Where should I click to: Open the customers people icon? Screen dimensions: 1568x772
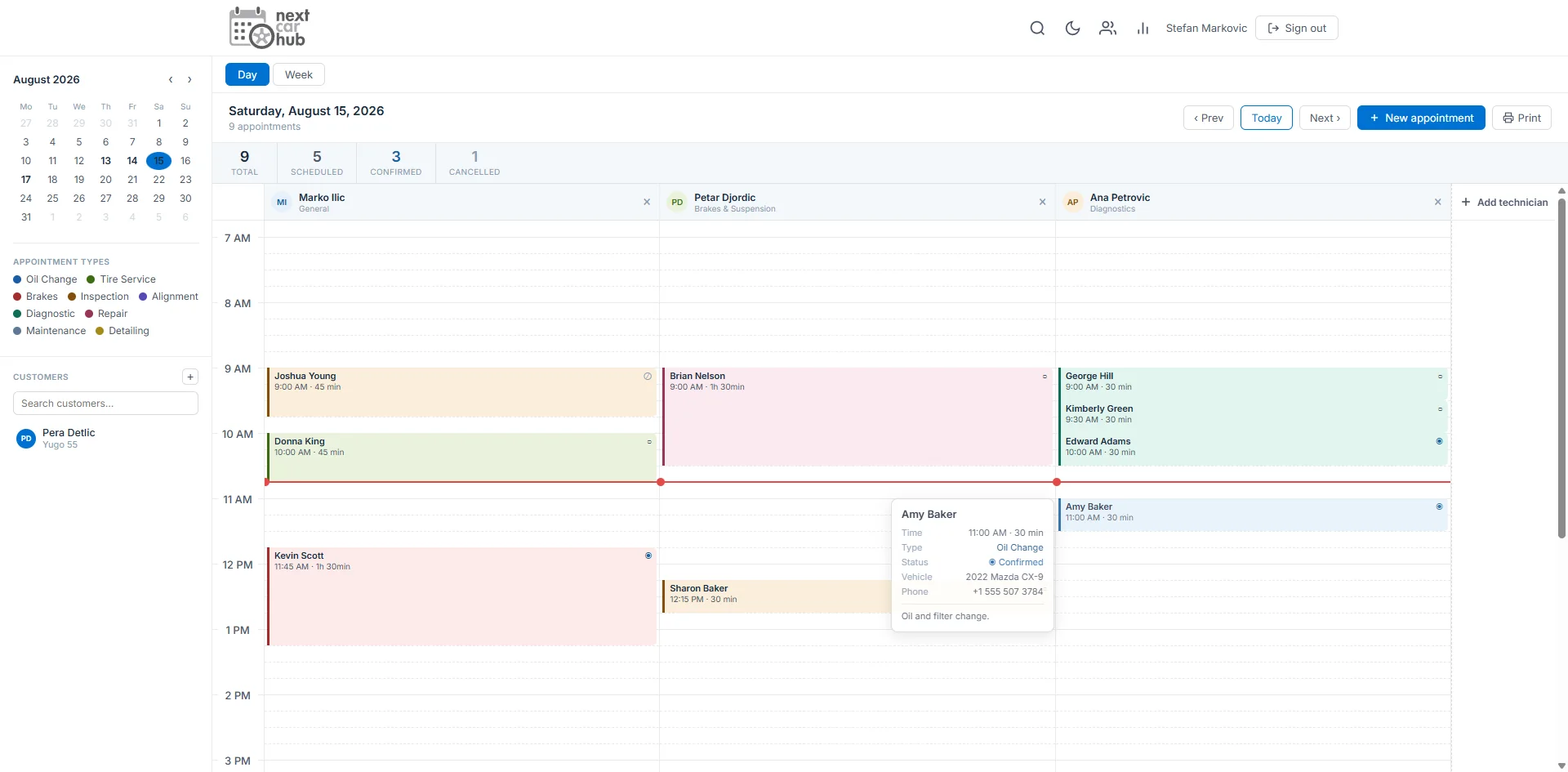(x=1107, y=28)
